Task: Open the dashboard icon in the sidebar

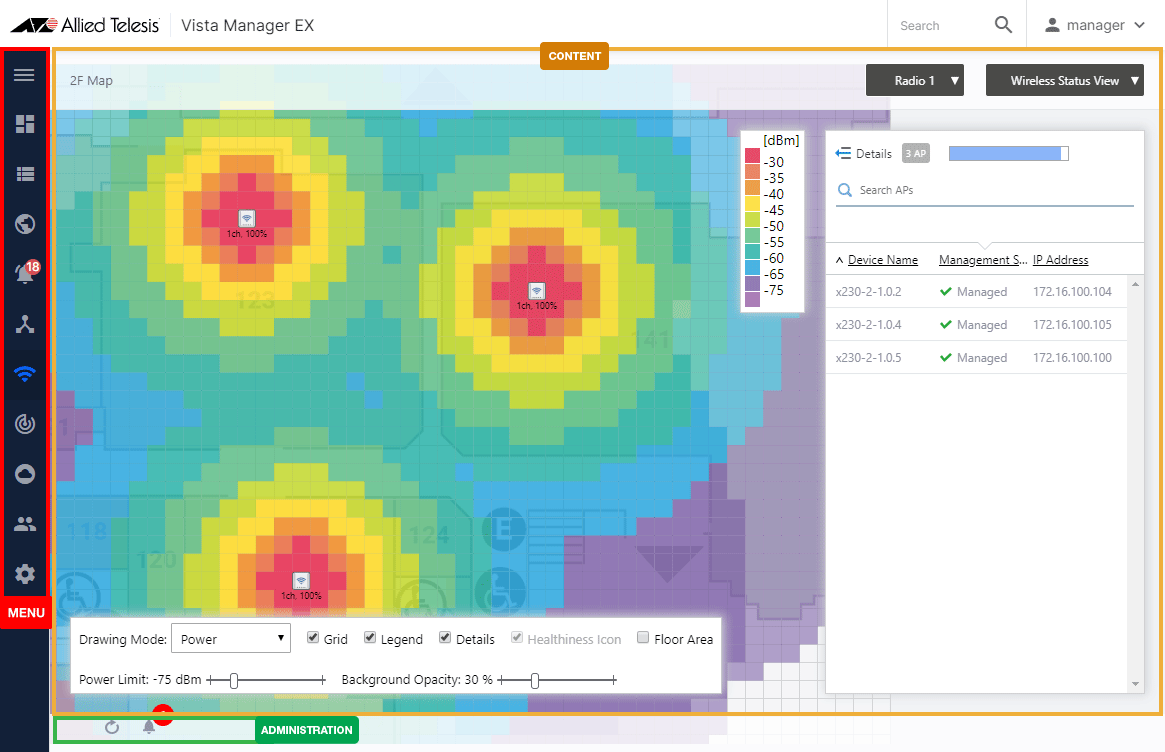Action: point(25,124)
